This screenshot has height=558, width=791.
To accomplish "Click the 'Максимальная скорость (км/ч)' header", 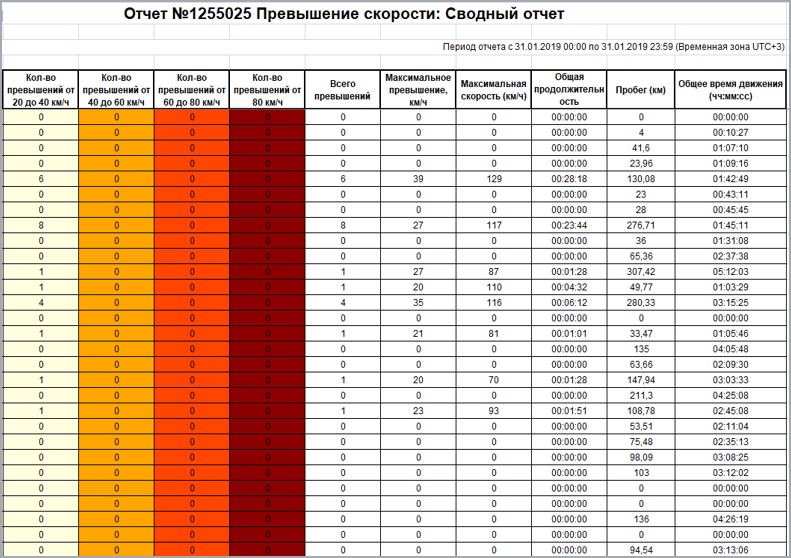I will (x=493, y=90).
